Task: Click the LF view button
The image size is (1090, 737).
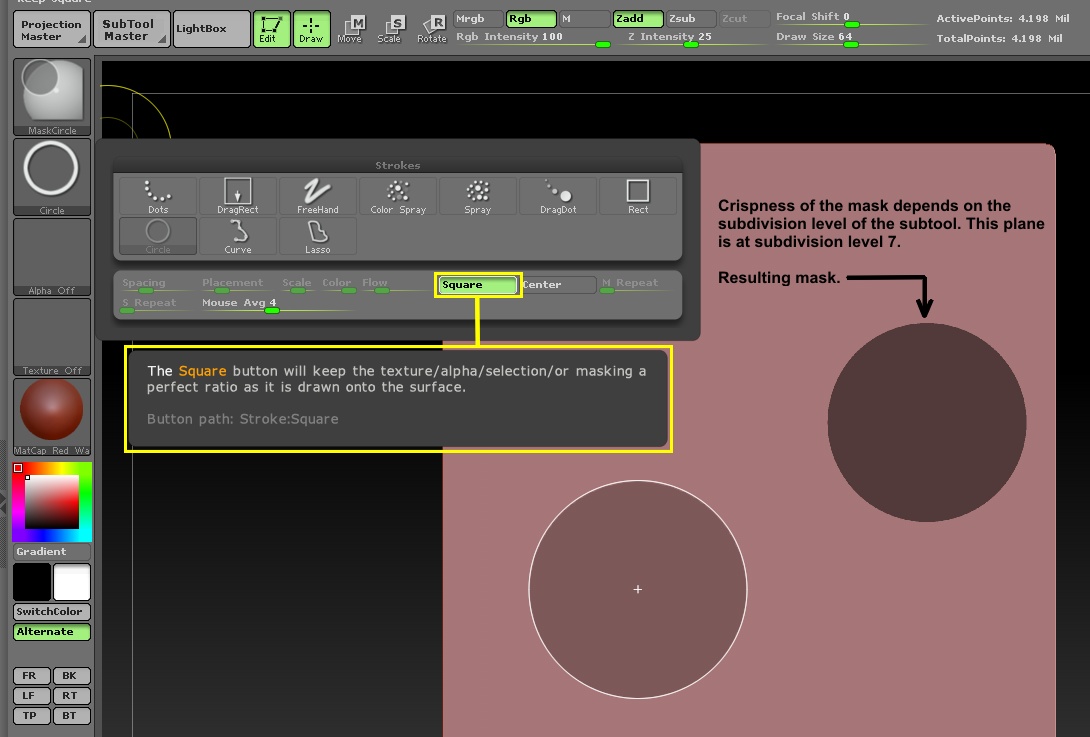Action: (32, 696)
